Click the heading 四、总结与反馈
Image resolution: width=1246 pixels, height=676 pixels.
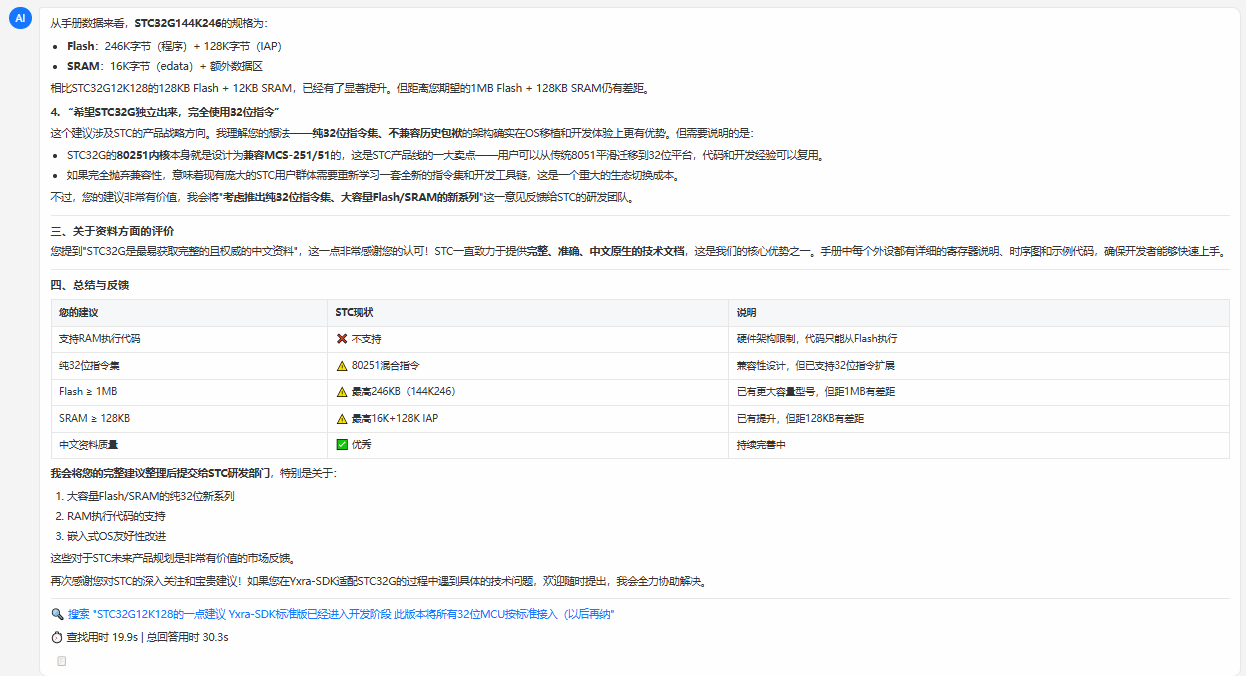(x=90, y=285)
